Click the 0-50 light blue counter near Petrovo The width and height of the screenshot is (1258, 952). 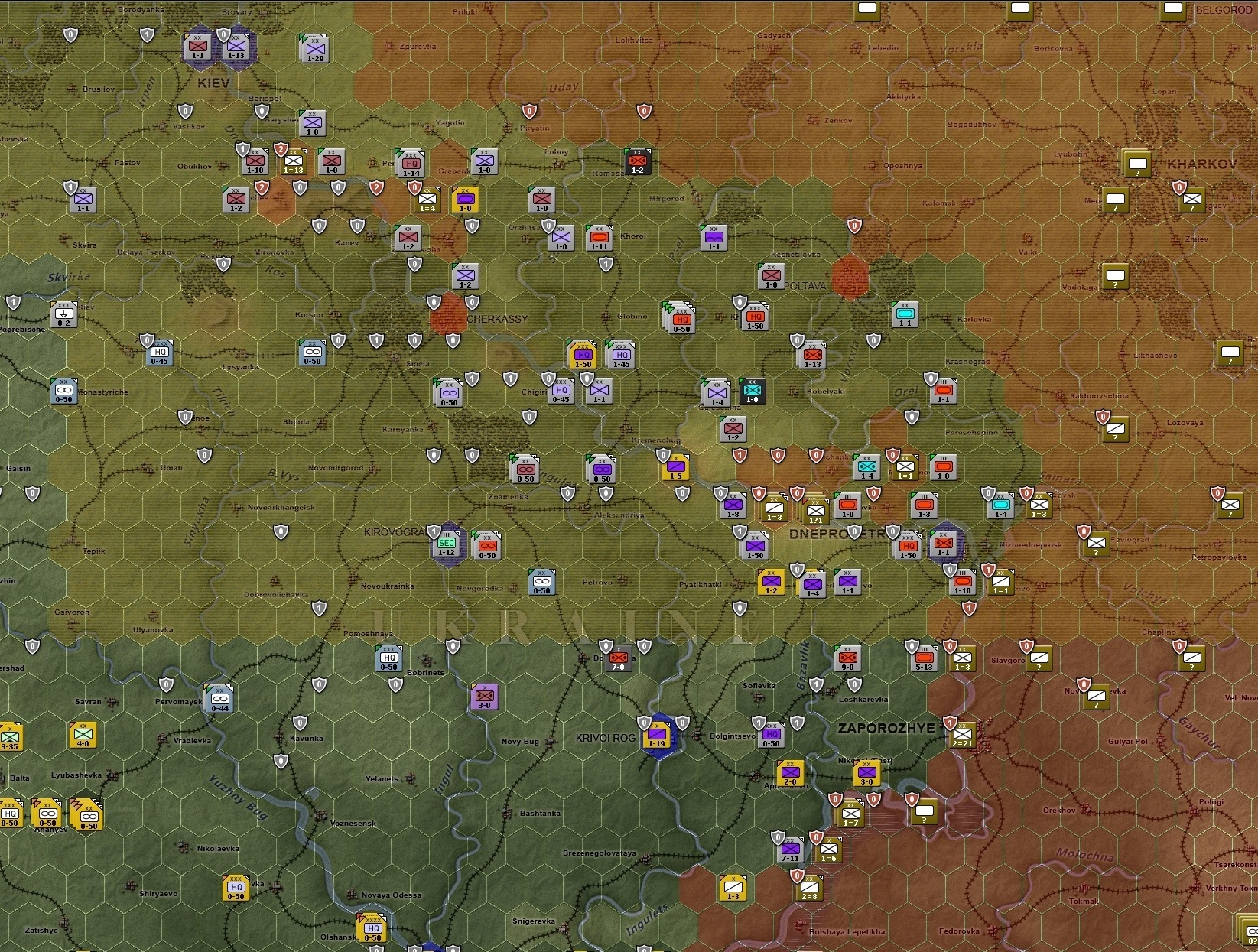pos(542,582)
